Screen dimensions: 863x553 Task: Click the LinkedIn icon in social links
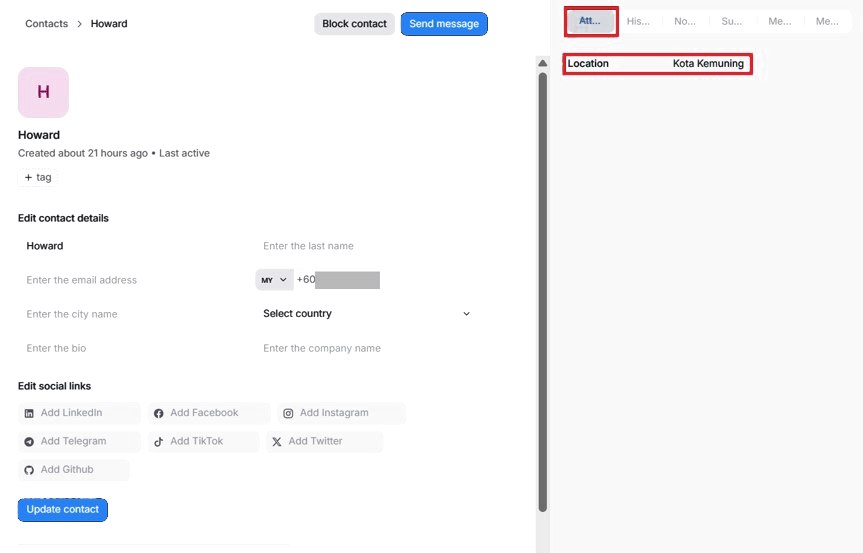[29, 413]
